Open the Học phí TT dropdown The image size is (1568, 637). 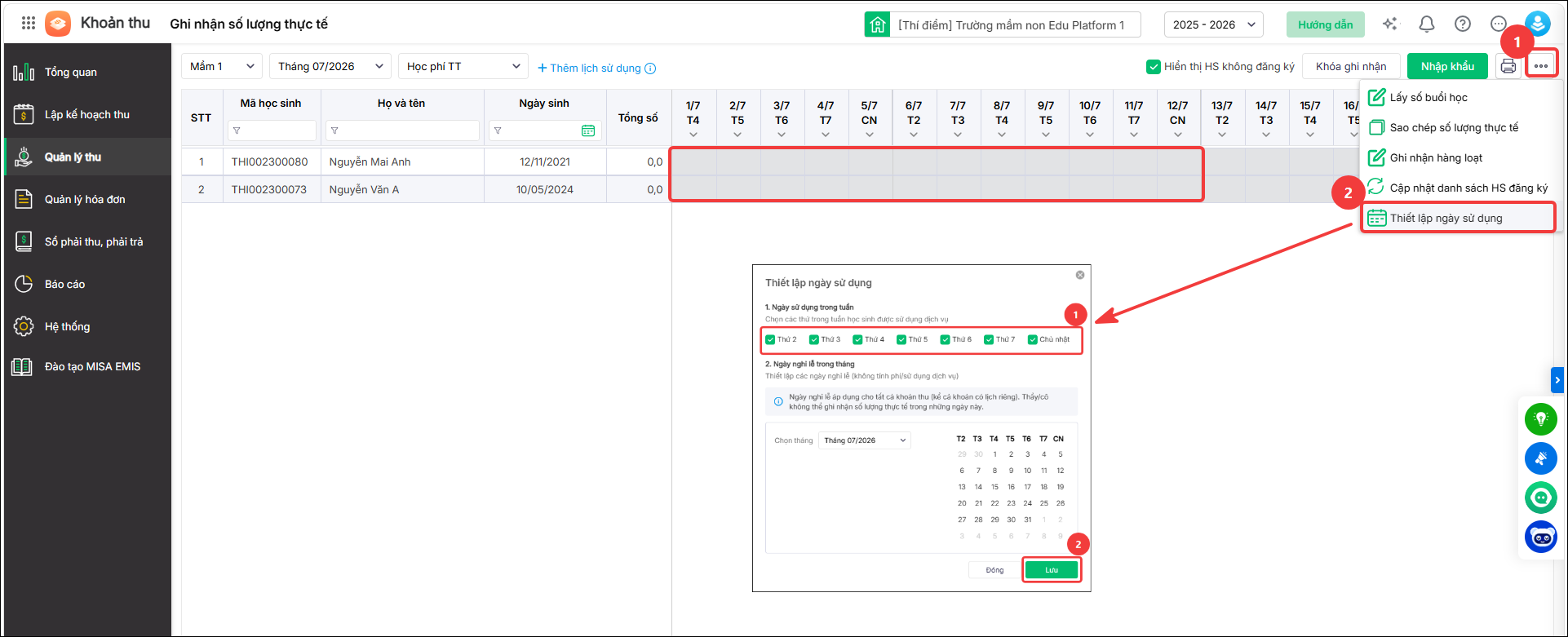tap(463, 66)
